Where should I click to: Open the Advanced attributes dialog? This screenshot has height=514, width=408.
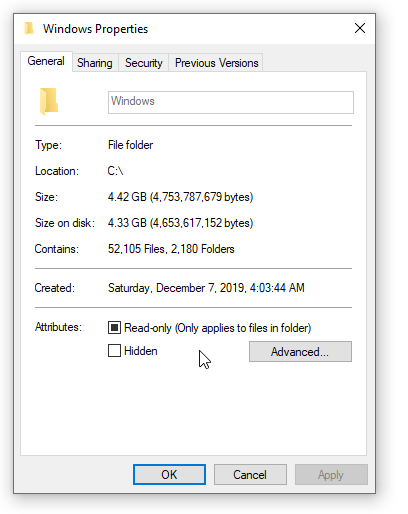tap(300, 351)
